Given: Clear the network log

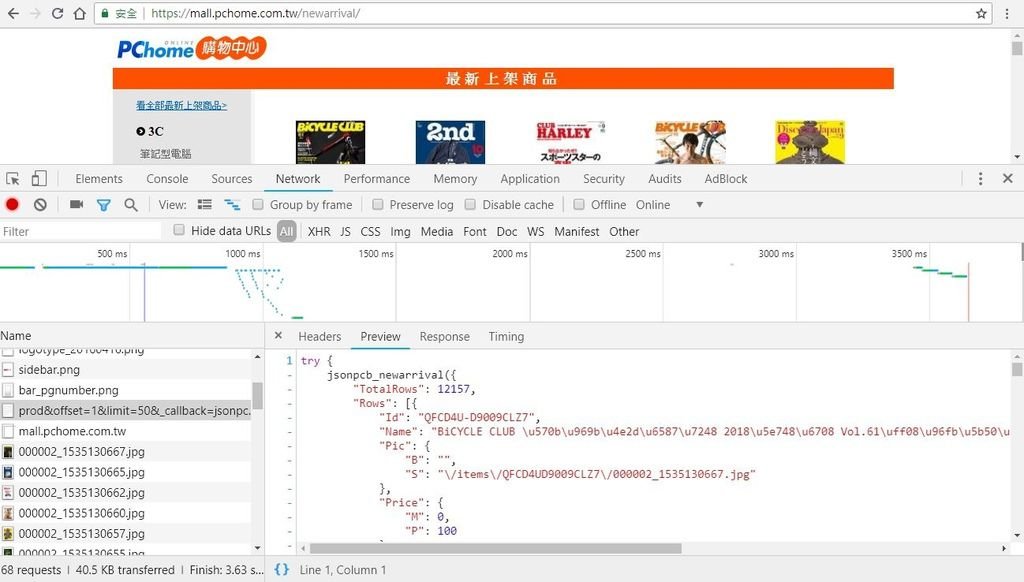Looking at the screenshot, I should pyautogui.click(x=40, y=204).
